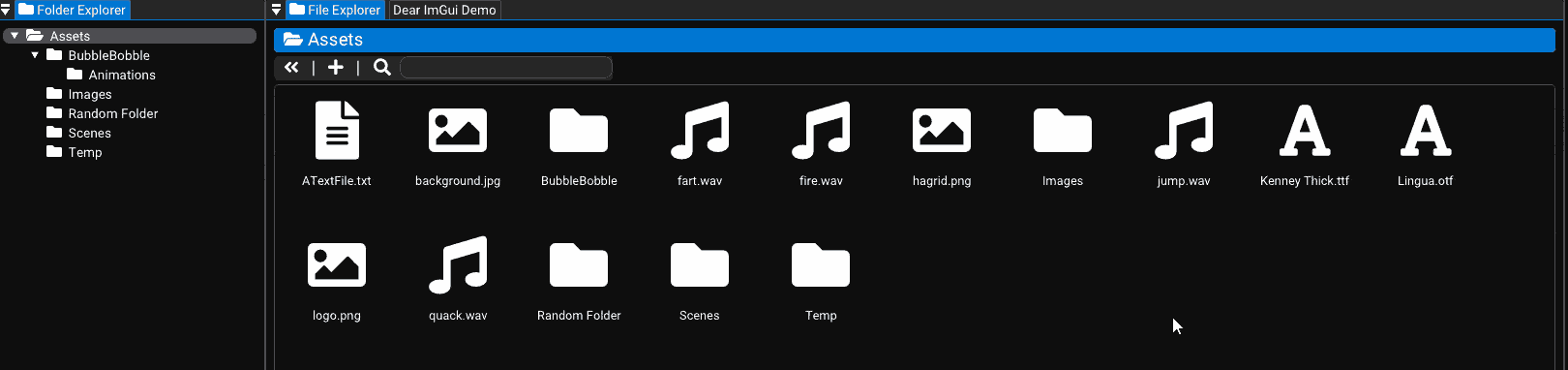This screenshot has height=370, width=1568.
Task: Go back with the double-chevron button
Action: point(291,67)
